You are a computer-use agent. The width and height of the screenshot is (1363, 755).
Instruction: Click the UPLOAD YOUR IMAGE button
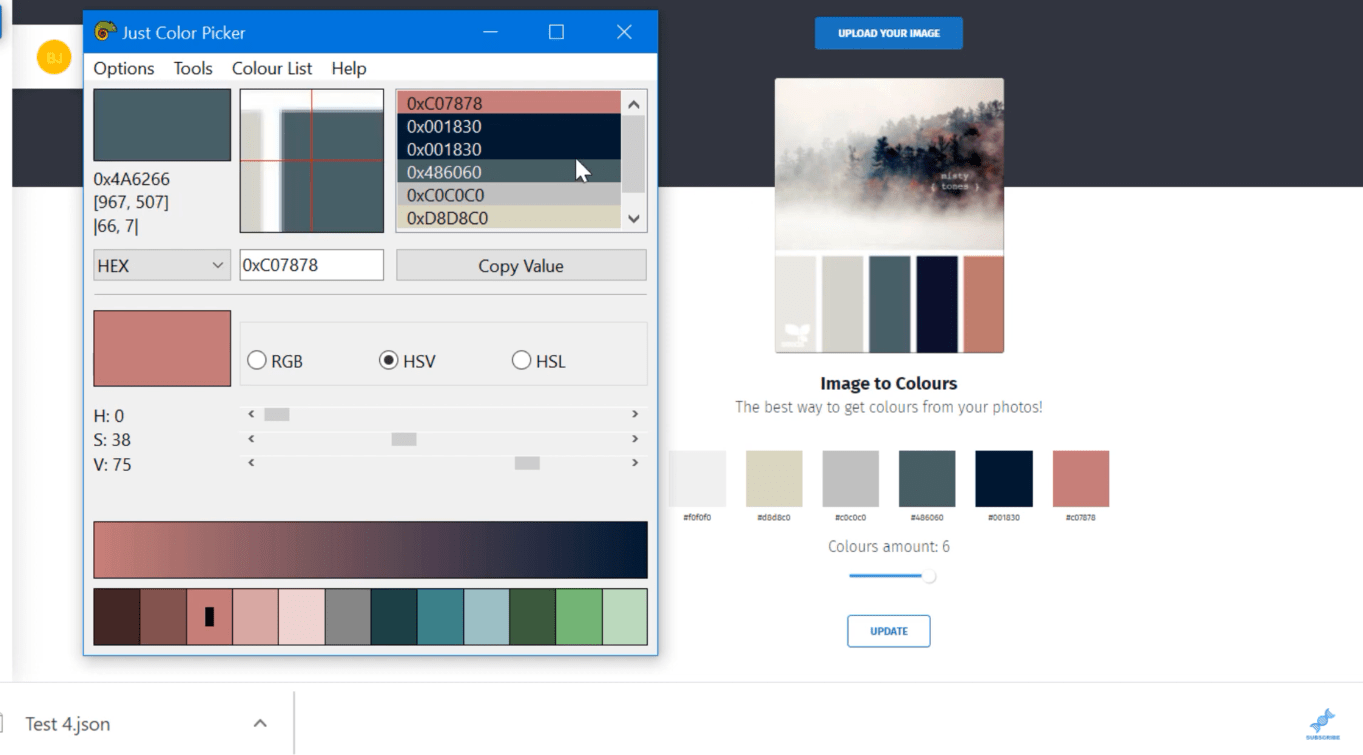889,33
